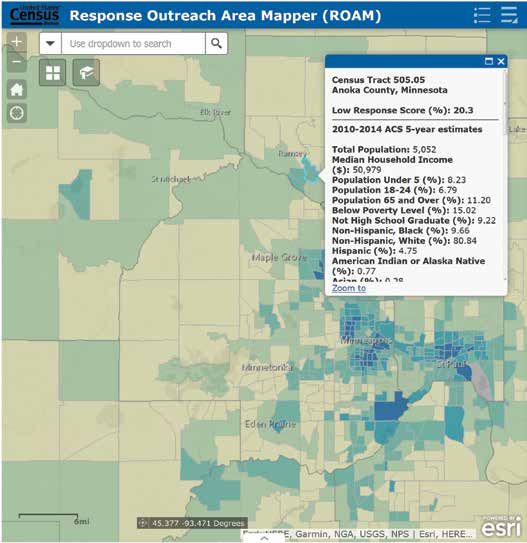Click the coordinate locator icon
This screenshot has width=527, height=543.
143,523
